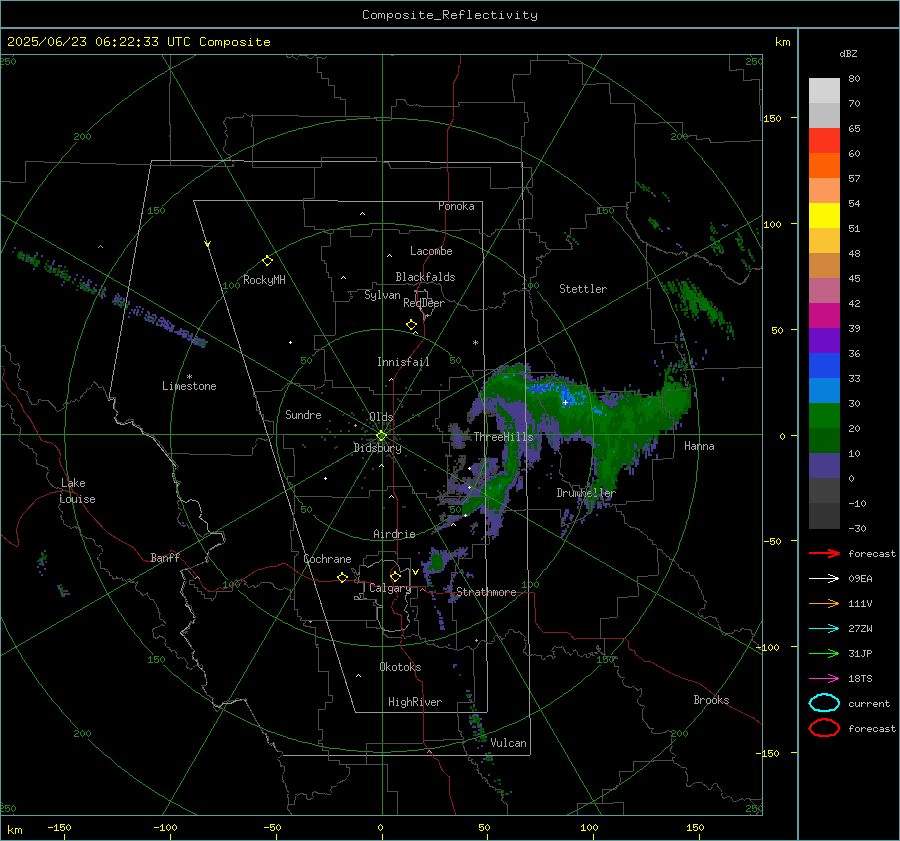Select the yellow diamond marker beside RockyMH
900x841 pixels.
[267, 261]
